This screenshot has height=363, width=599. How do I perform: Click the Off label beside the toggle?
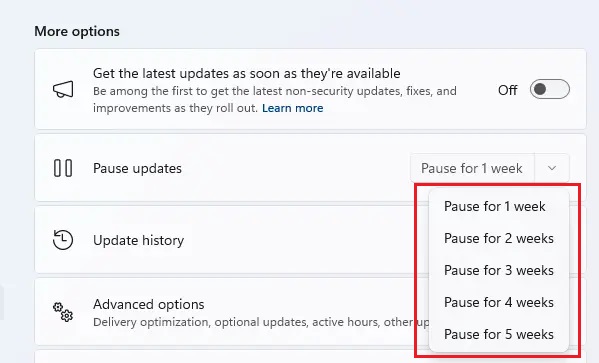(x=507, y=90)
